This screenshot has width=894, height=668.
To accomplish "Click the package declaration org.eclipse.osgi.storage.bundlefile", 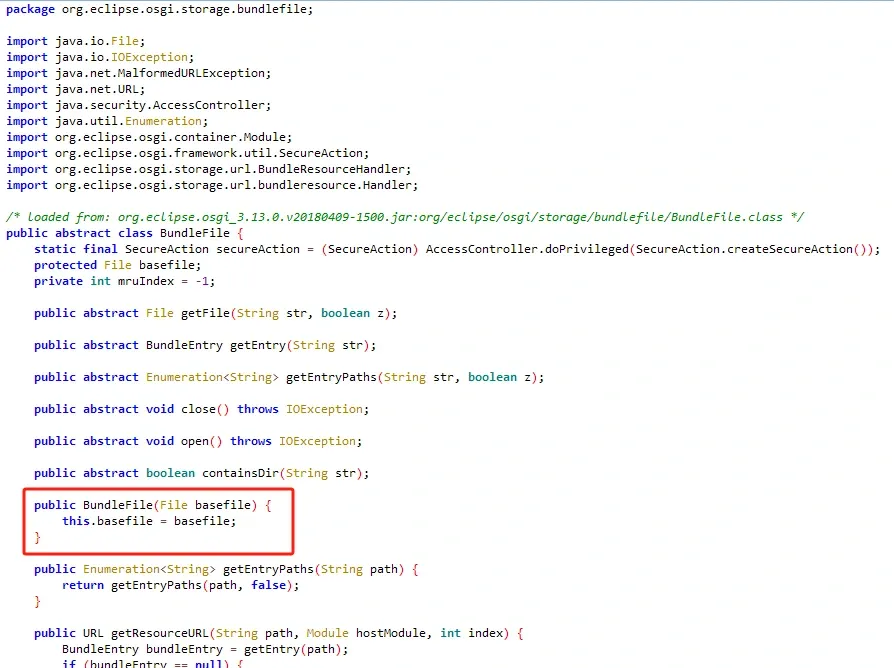I will [x=187, y=9].
